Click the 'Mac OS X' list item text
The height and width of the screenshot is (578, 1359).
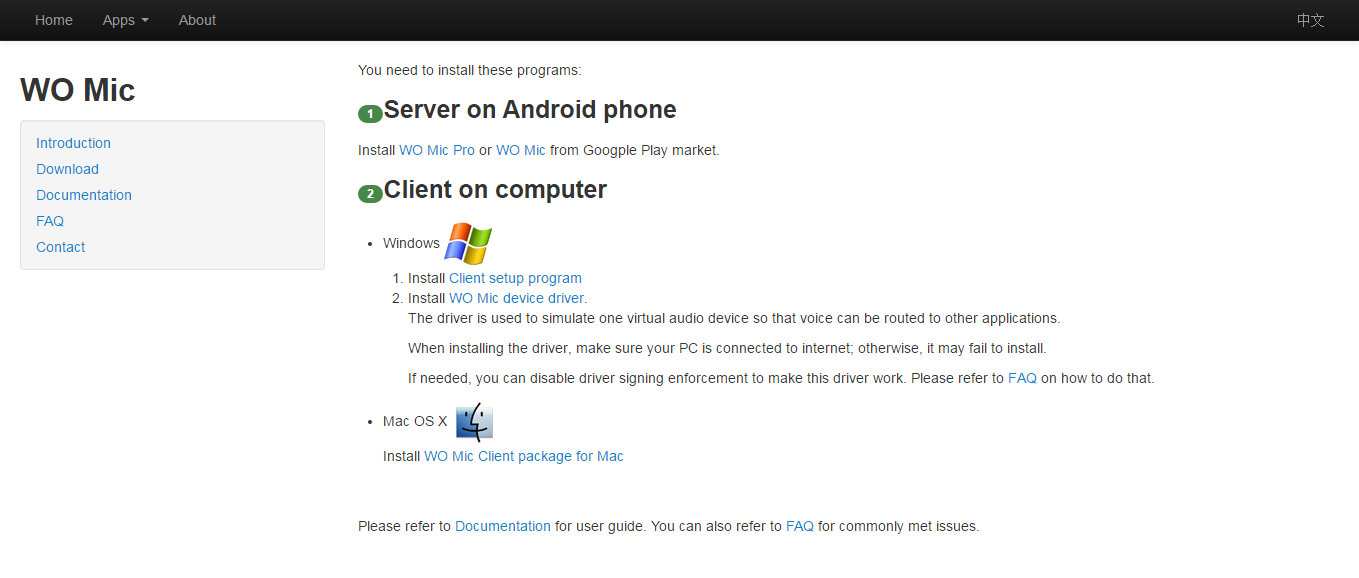coord(415,421)
